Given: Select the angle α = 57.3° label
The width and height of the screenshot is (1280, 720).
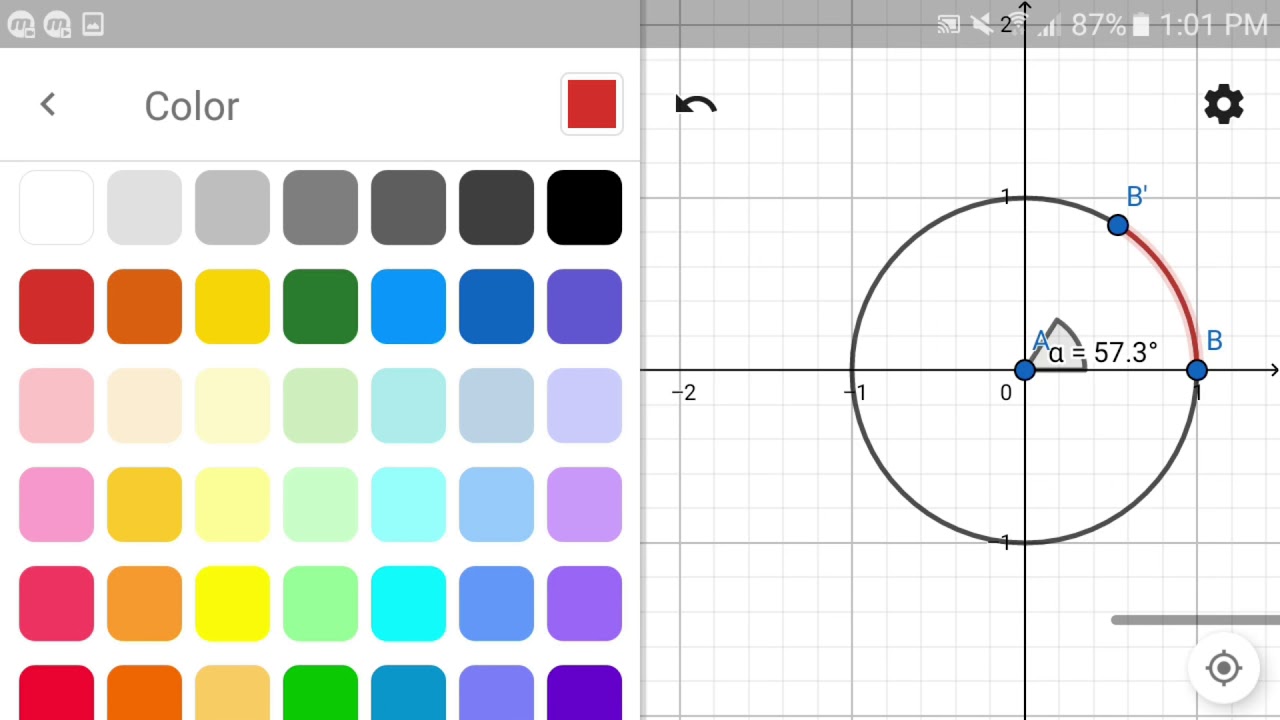Looking at the screenshot, I should tap(1103, 352).
